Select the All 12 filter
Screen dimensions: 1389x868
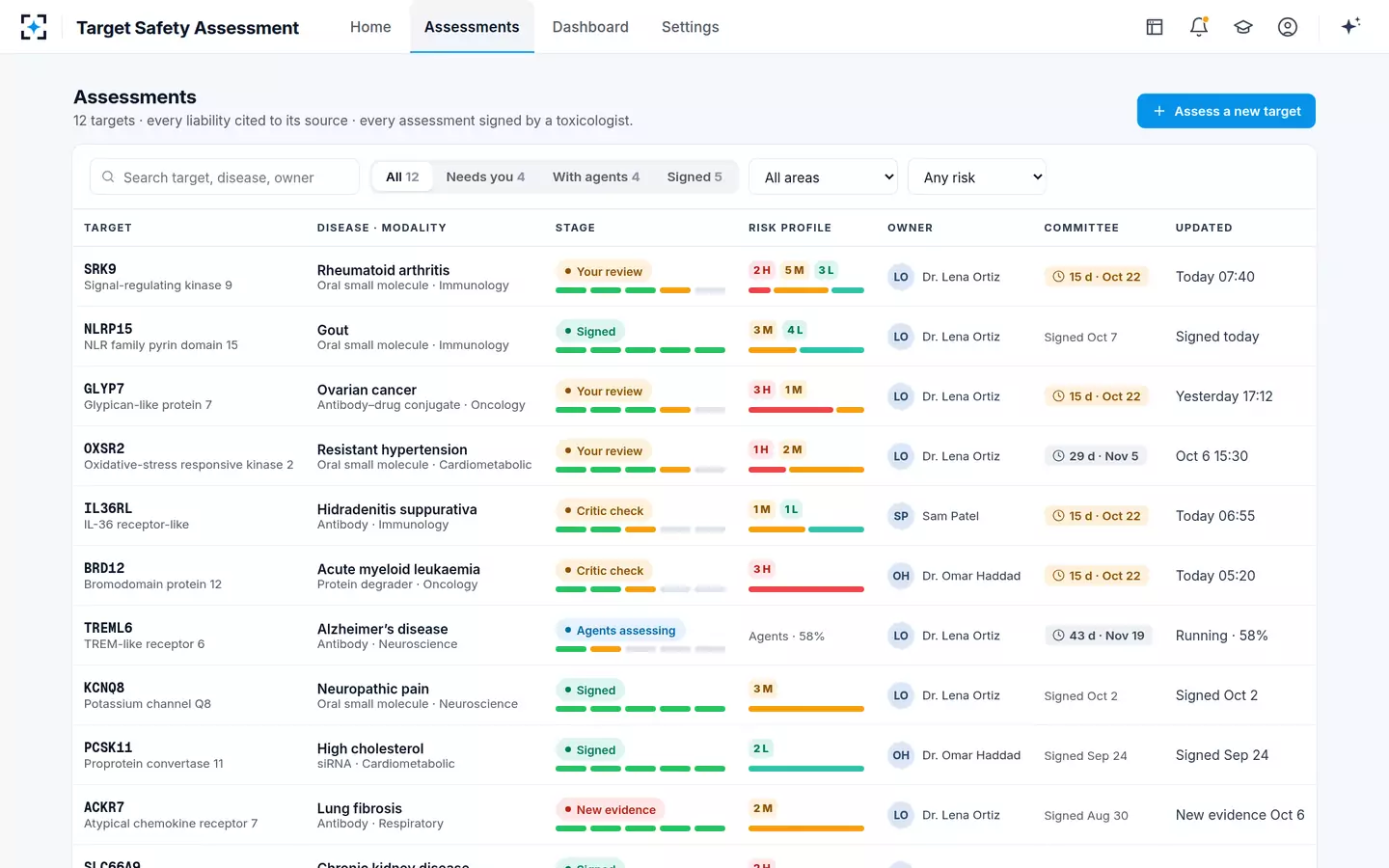click(x=402, y=177)
